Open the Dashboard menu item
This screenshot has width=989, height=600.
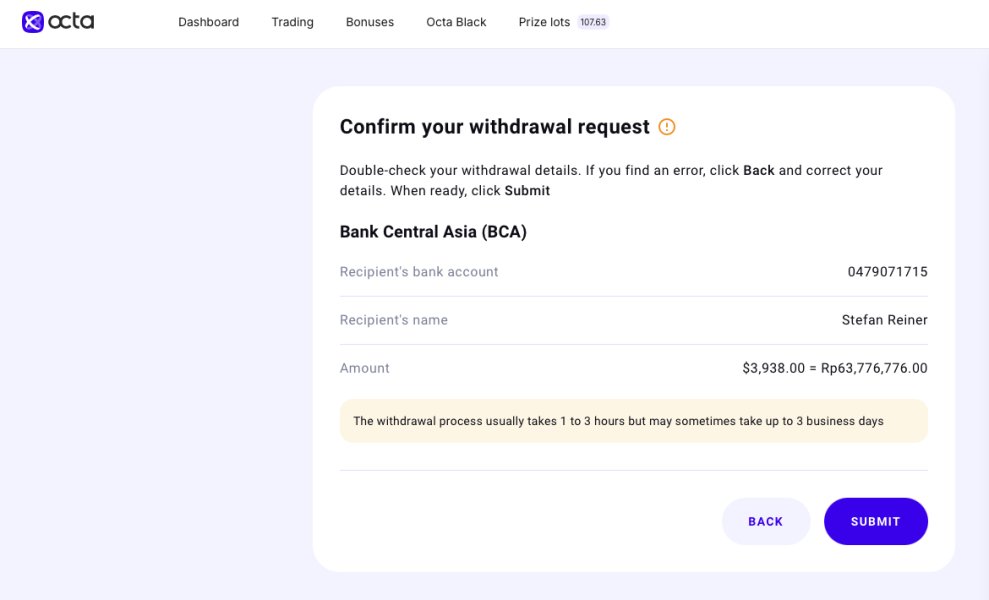point(208,22)
